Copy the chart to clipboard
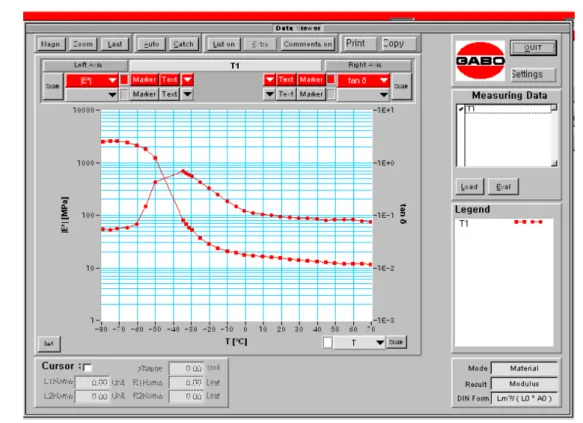 coord(398,43)
